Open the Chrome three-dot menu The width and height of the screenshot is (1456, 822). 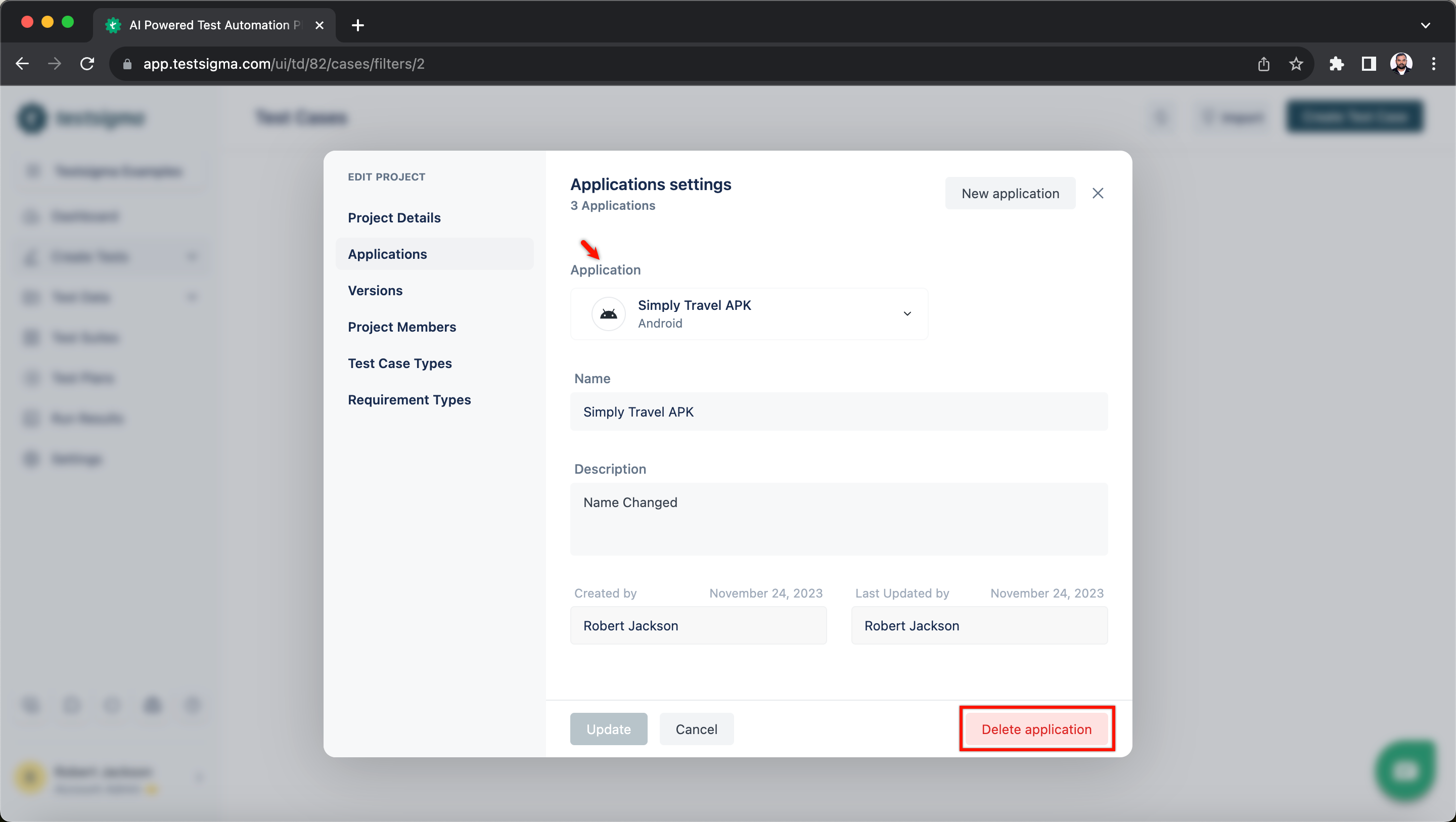coord(1433,64)
